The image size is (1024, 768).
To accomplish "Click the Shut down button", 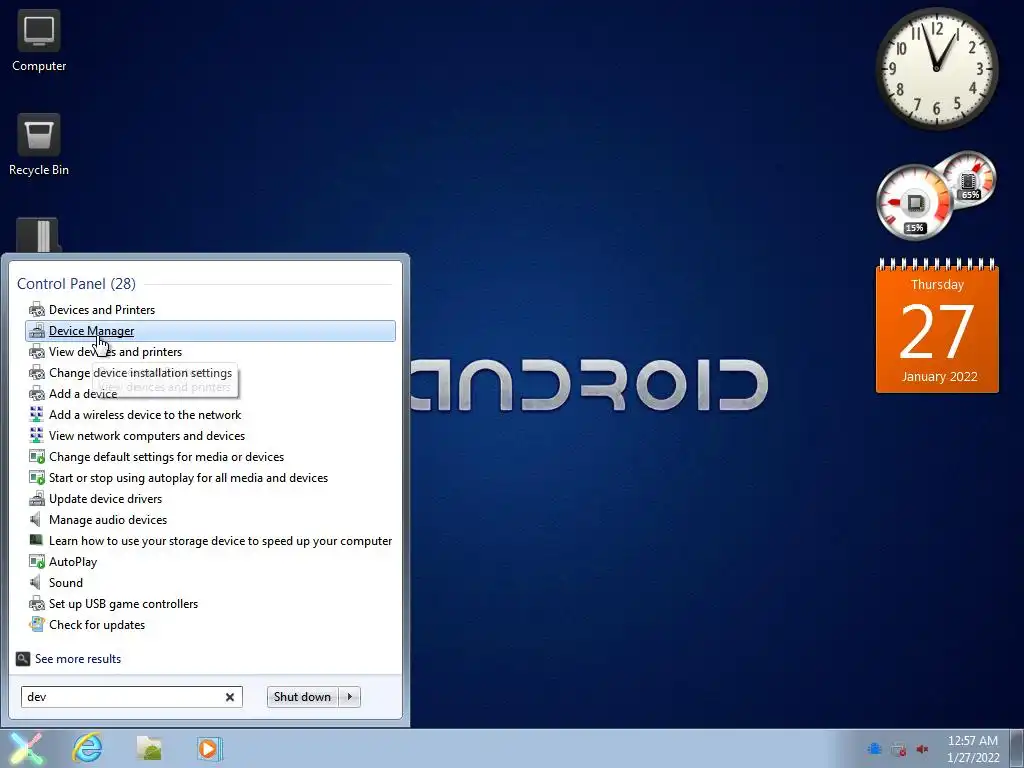I will point(302,697).
